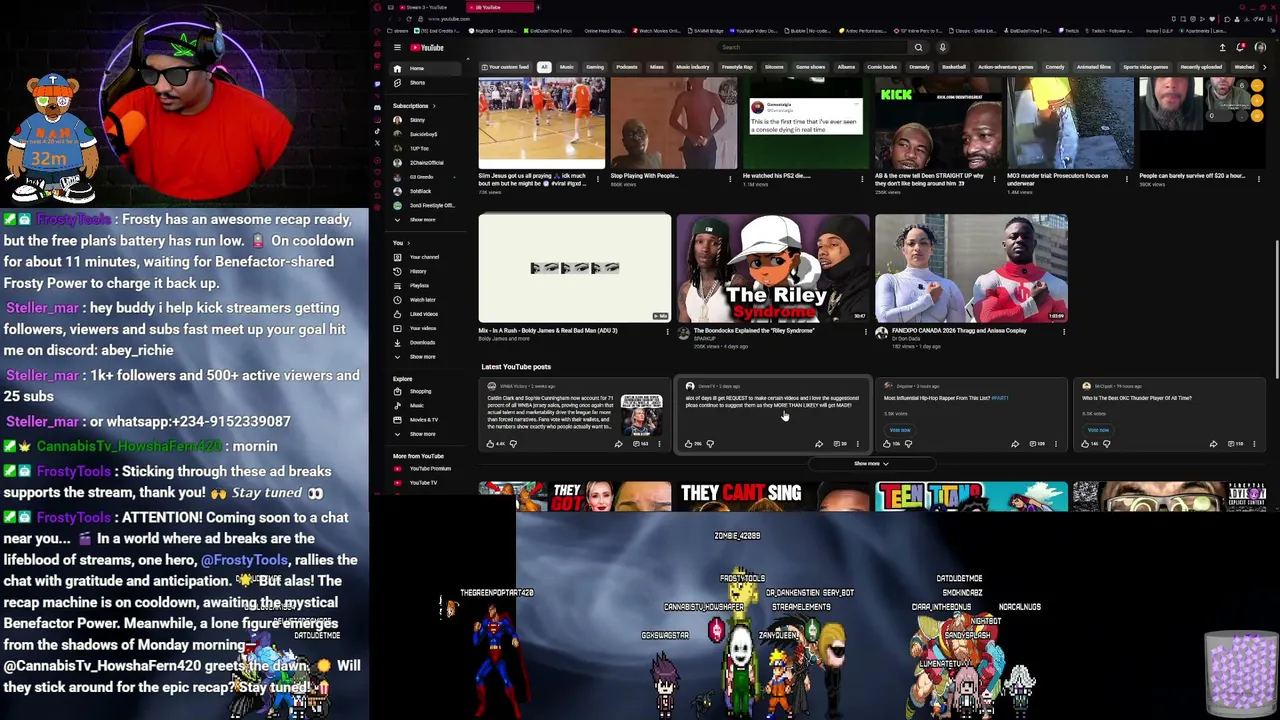The width and height of the screenshot is (1280, 720).
Task: Open the Nightbot Dashboard bookmark
Action: [x=492, y=31]
